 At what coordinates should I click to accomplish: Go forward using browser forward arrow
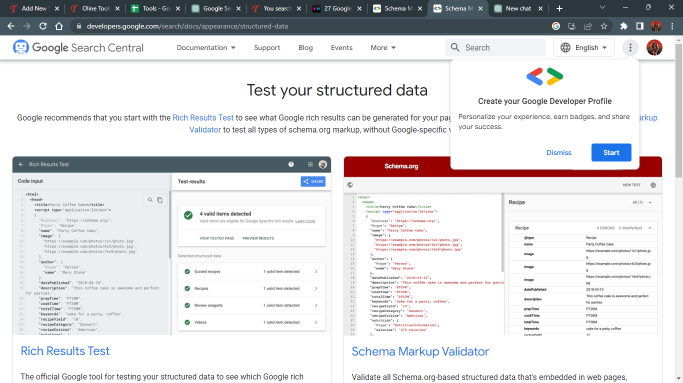[27, 26]
